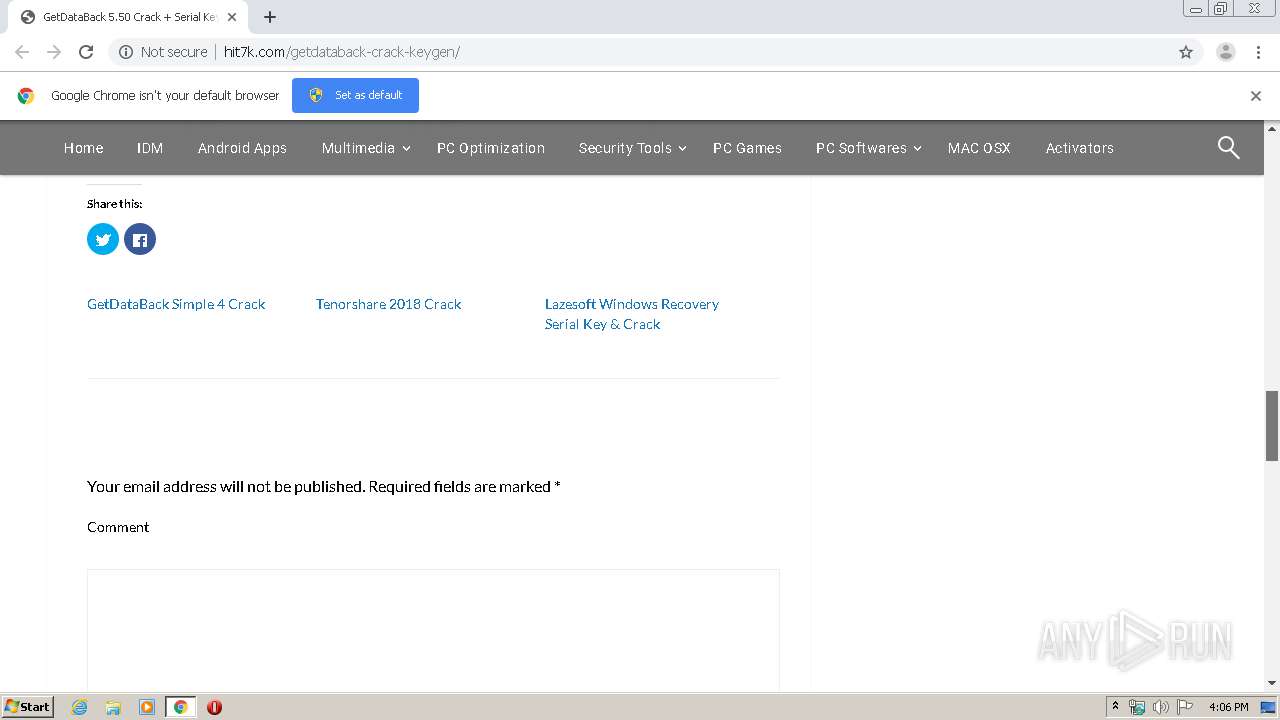Go forward to the next page
The height and width of the screenshot is (720, 1280).
pyautogui.click(x=54, y=52)
